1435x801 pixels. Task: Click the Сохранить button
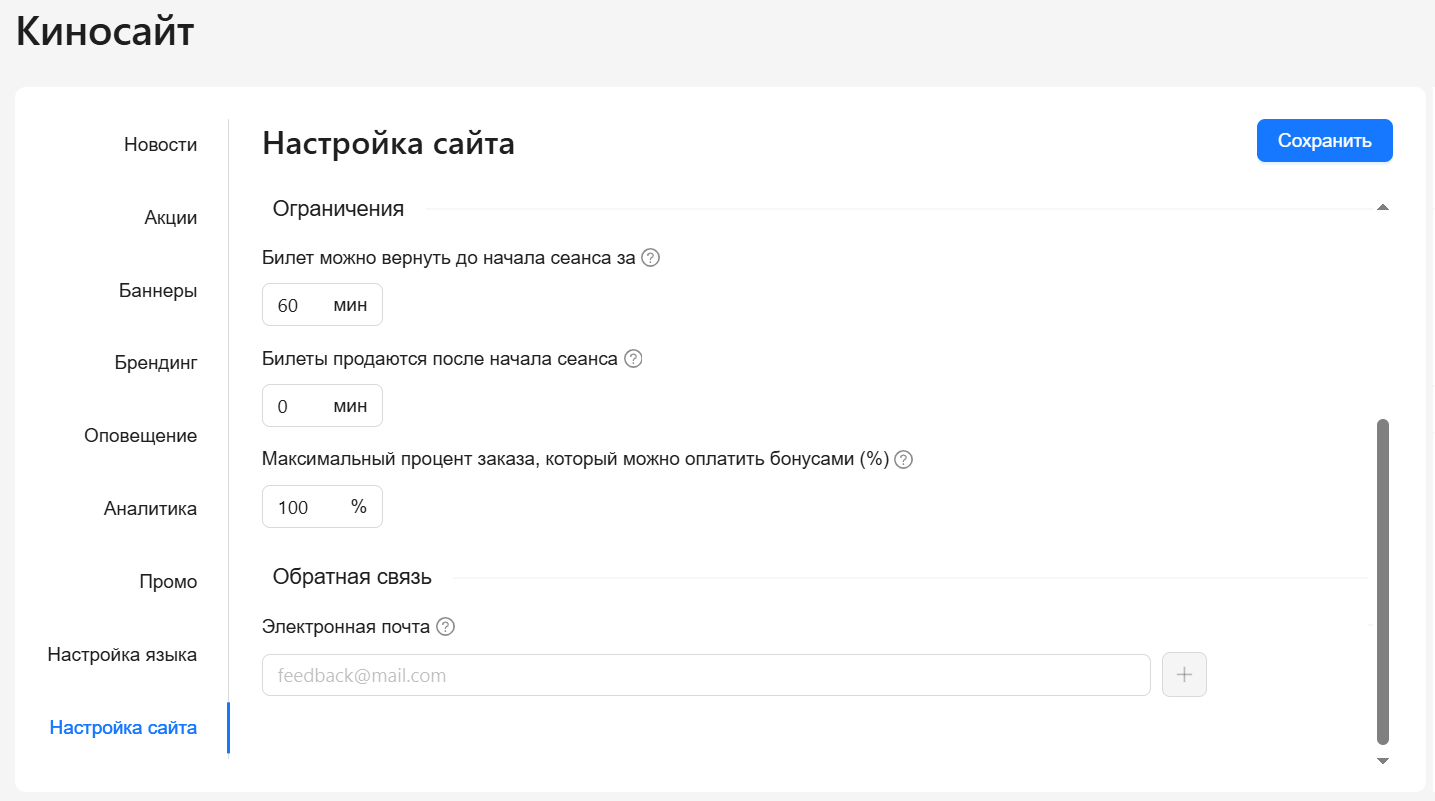click(x=1324, y=141)
